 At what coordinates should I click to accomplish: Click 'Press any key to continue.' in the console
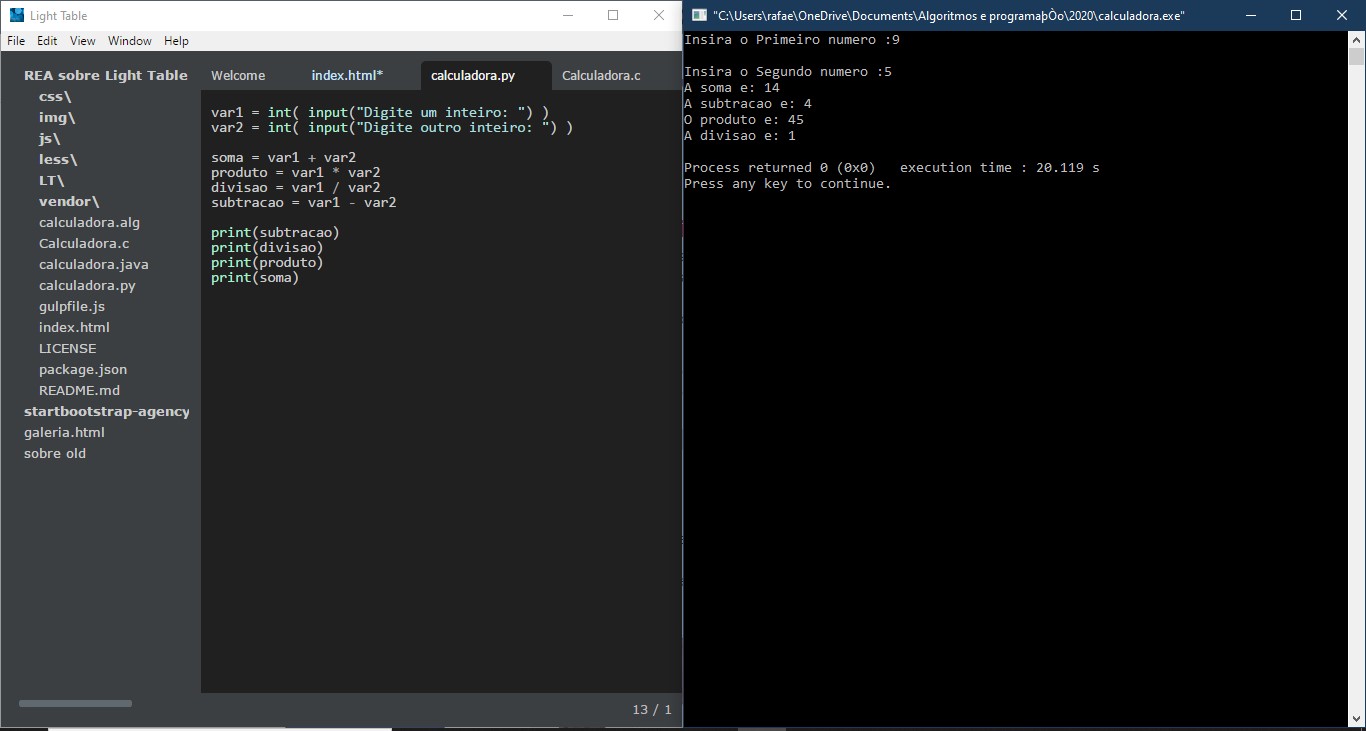[x=788, y=184]
